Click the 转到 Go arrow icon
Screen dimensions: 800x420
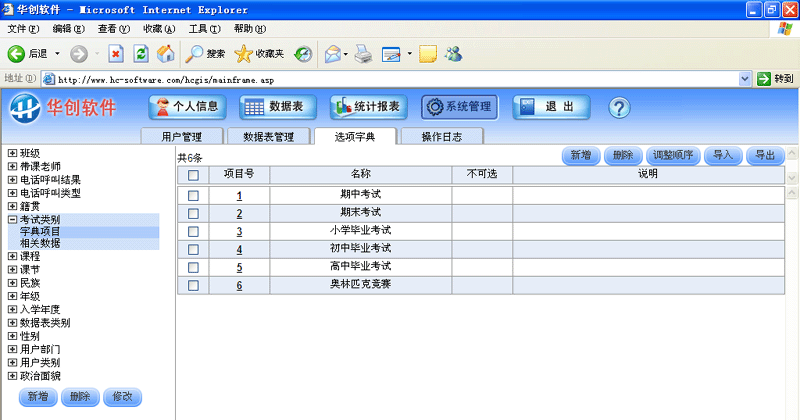pyautogui.click(x=763, y=79)
